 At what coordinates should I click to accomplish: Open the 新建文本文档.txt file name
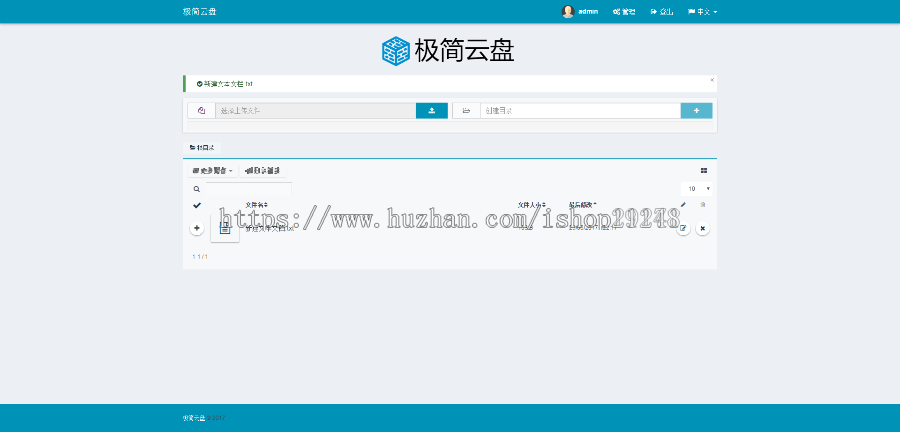(x=270, y=228)
